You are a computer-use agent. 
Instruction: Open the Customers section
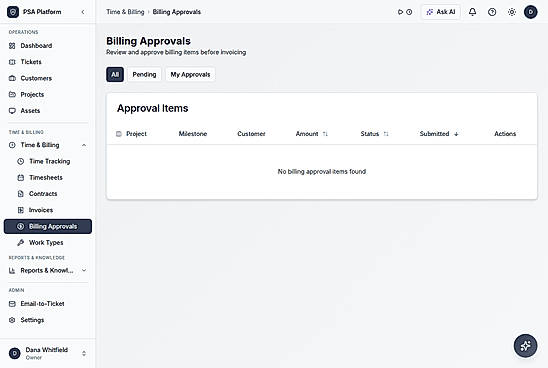click(x=48, y=78)
